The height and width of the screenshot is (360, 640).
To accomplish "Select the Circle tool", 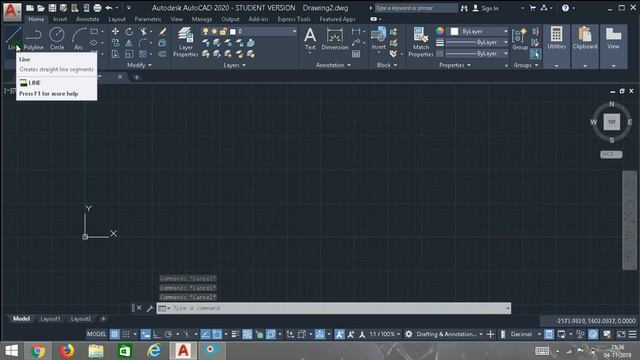I will pos(57,38).
